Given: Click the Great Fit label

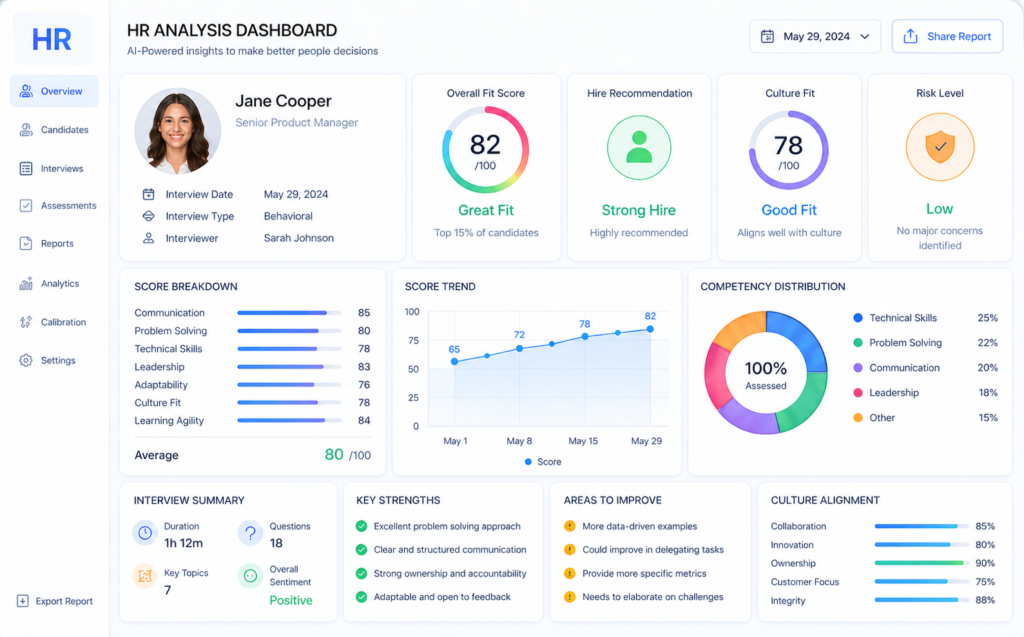Looking at the screenshot, I should pyautogui.click(x=486, y=210).
